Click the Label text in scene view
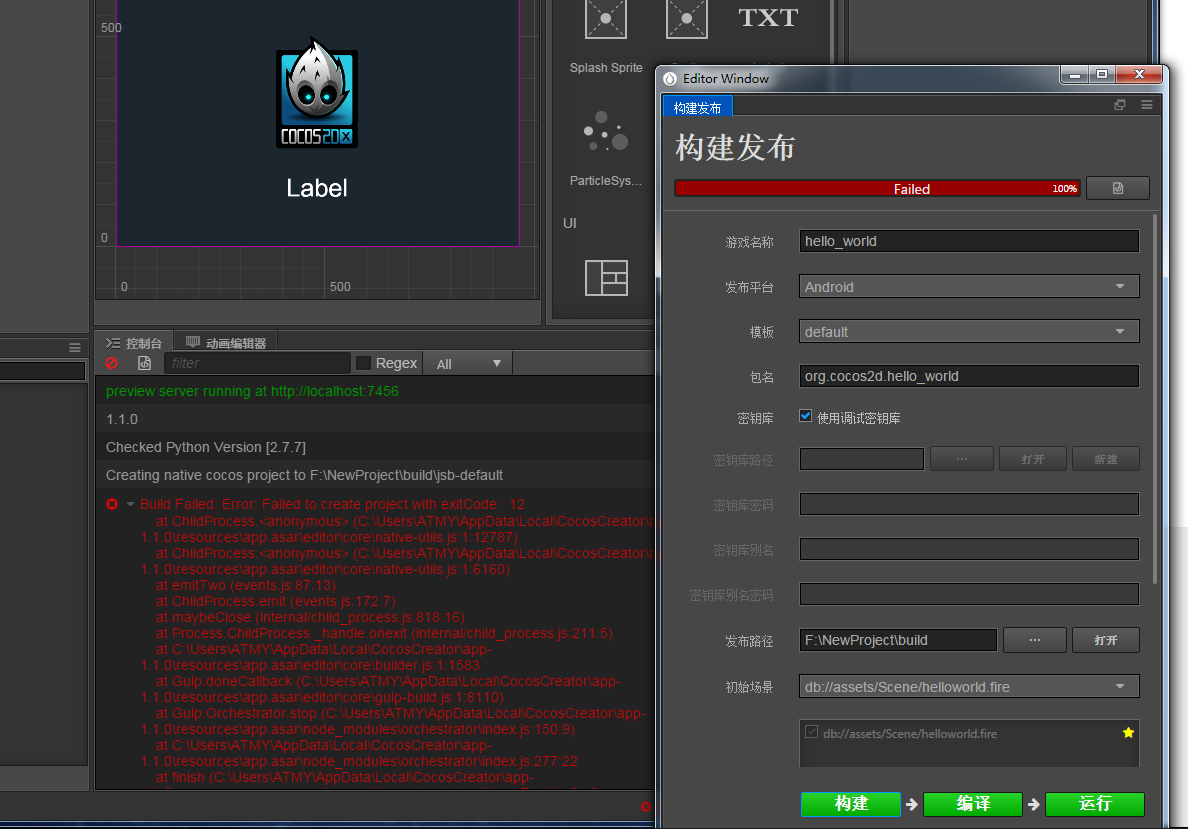 [317, 188]
